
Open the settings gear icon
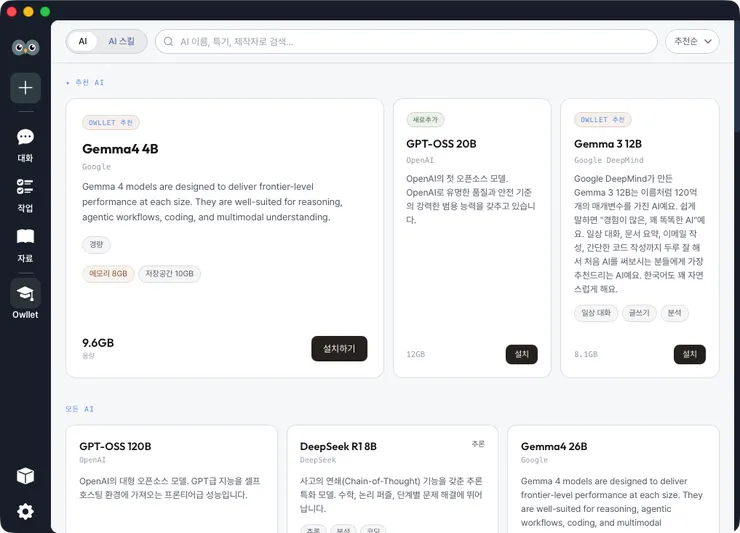pos(25,511)
